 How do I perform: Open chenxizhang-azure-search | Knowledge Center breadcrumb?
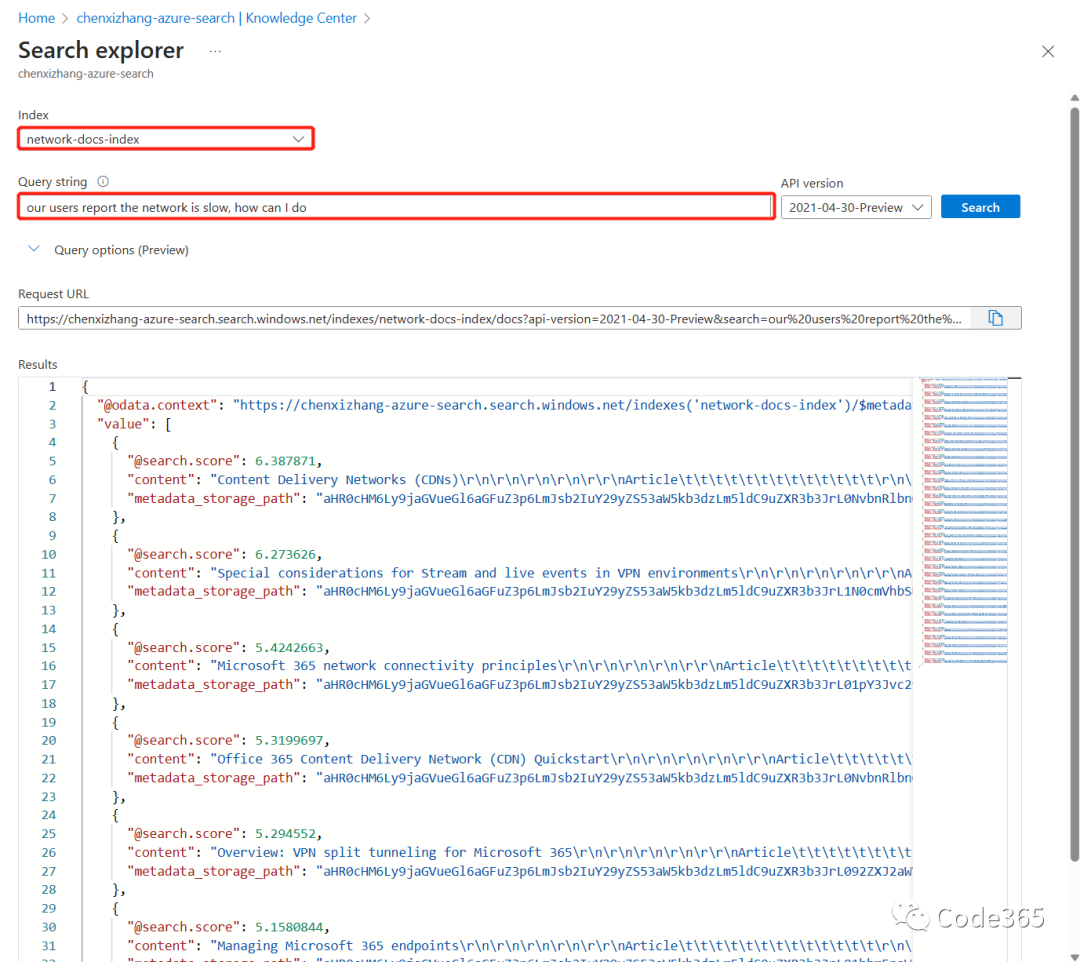(216, 19)
